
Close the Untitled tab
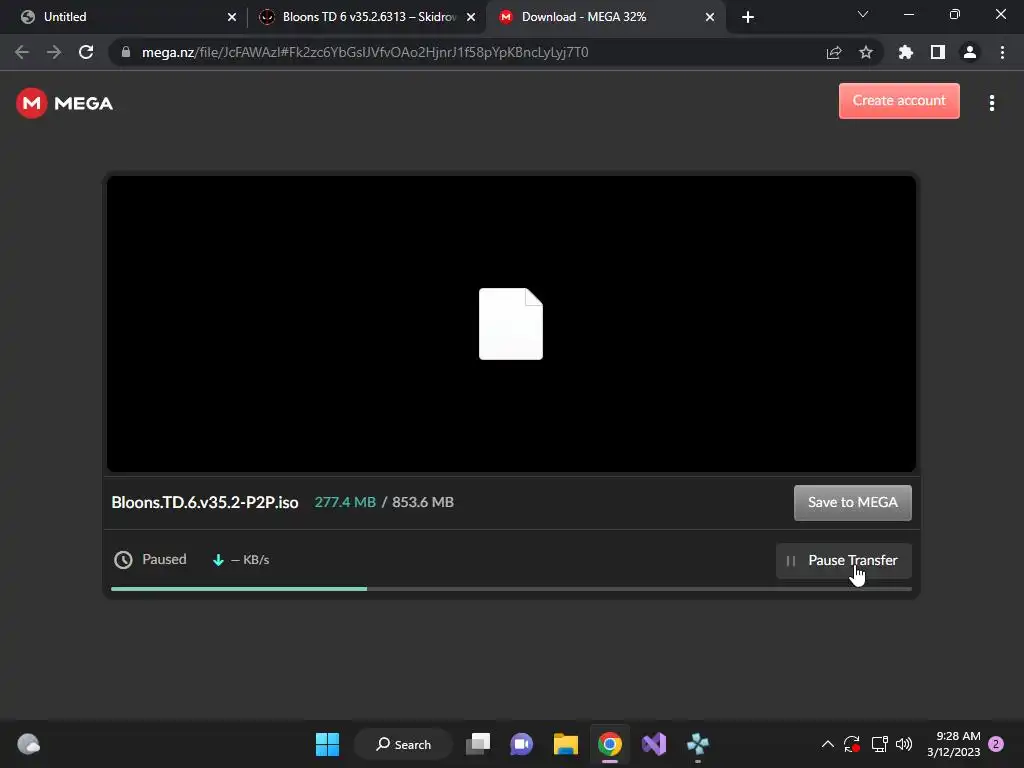(232, 17)
